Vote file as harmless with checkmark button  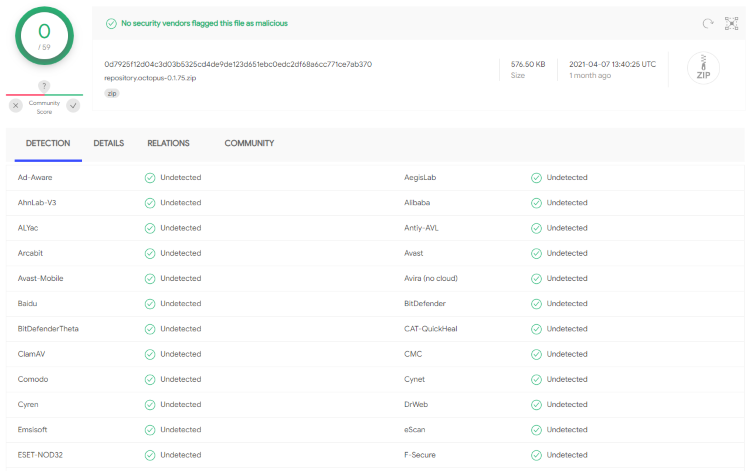(x=73, y=105)
